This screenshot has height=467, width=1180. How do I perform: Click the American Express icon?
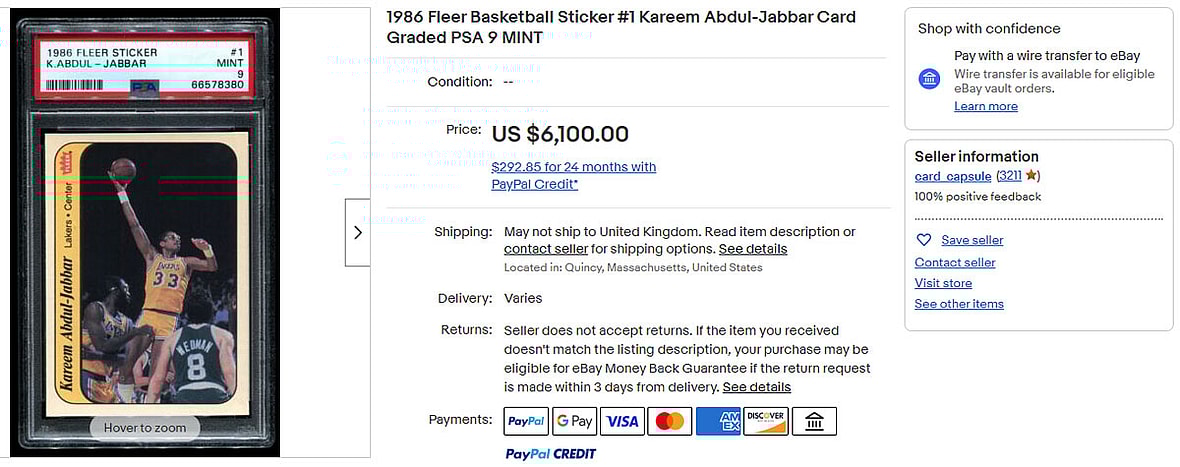[x=718, y=421]
